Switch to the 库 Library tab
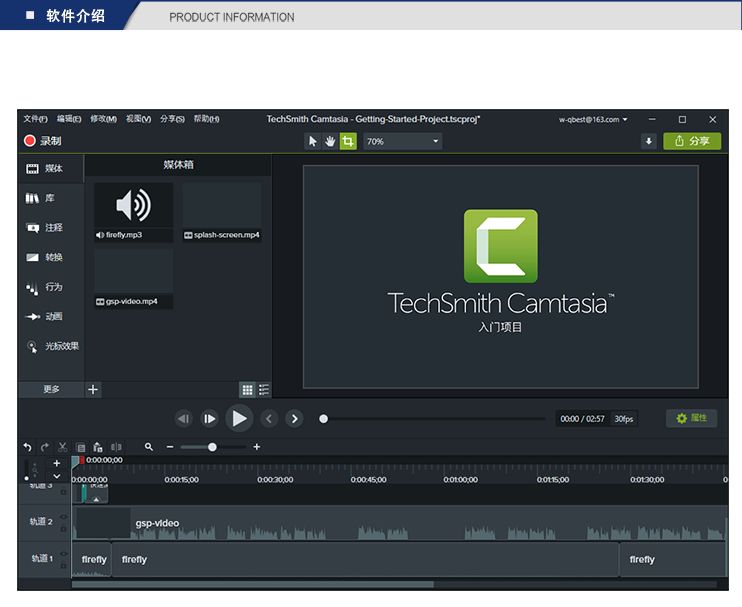The height and width of the screenshot is (607, 742). [x=51, y=198]
